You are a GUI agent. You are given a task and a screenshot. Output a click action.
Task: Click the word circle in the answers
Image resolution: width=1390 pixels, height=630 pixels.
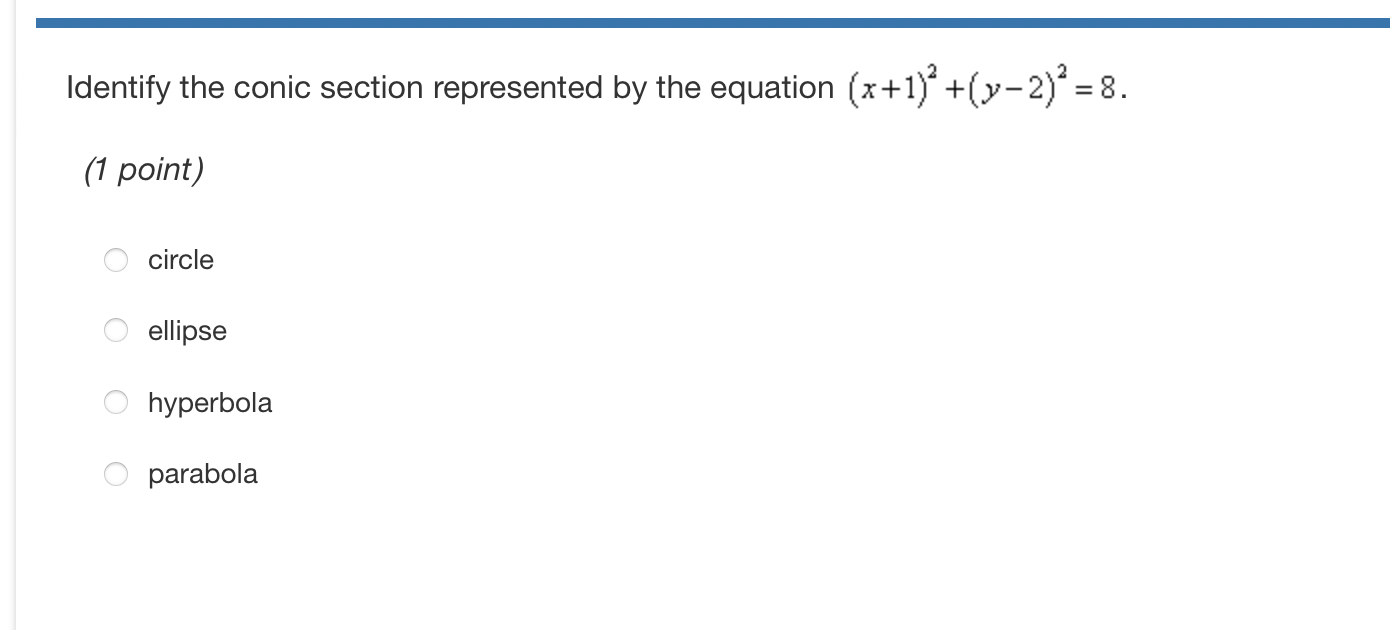click(x=180, y=260)
